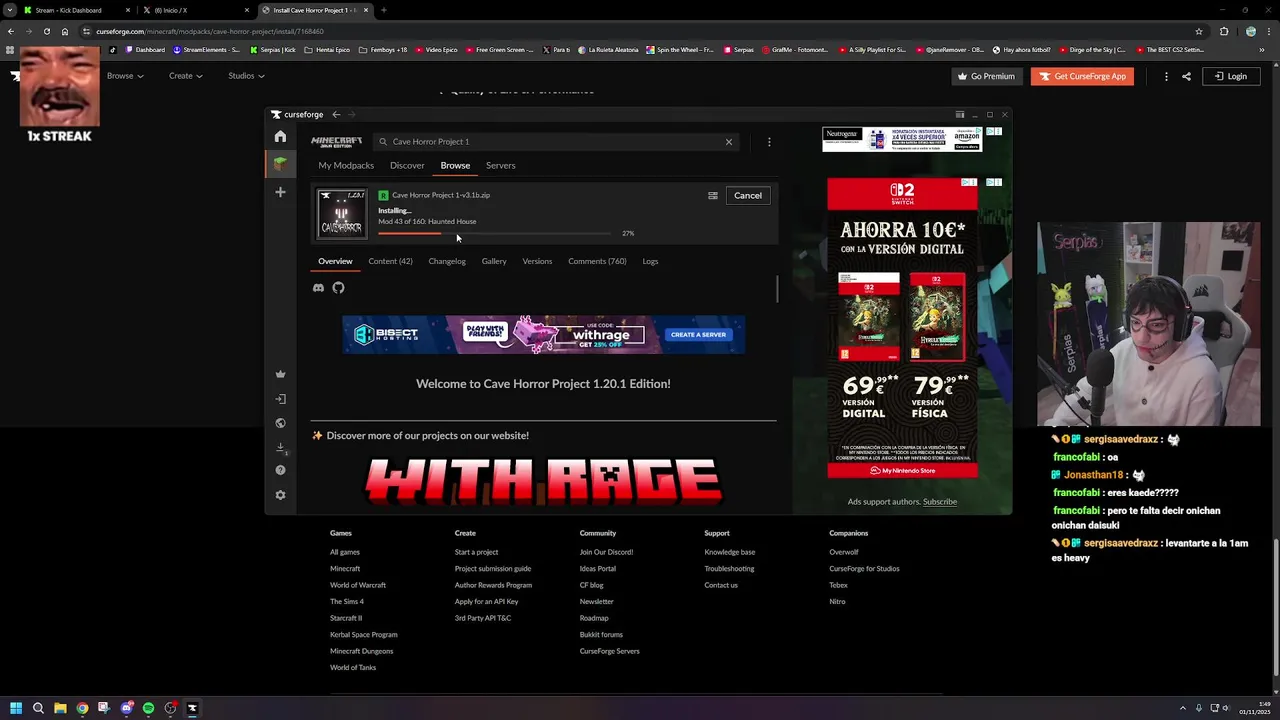Open the Logs tab
The width and height of the screenshot is (1280, 720).
pyautogui.click(x=650, y=261)
